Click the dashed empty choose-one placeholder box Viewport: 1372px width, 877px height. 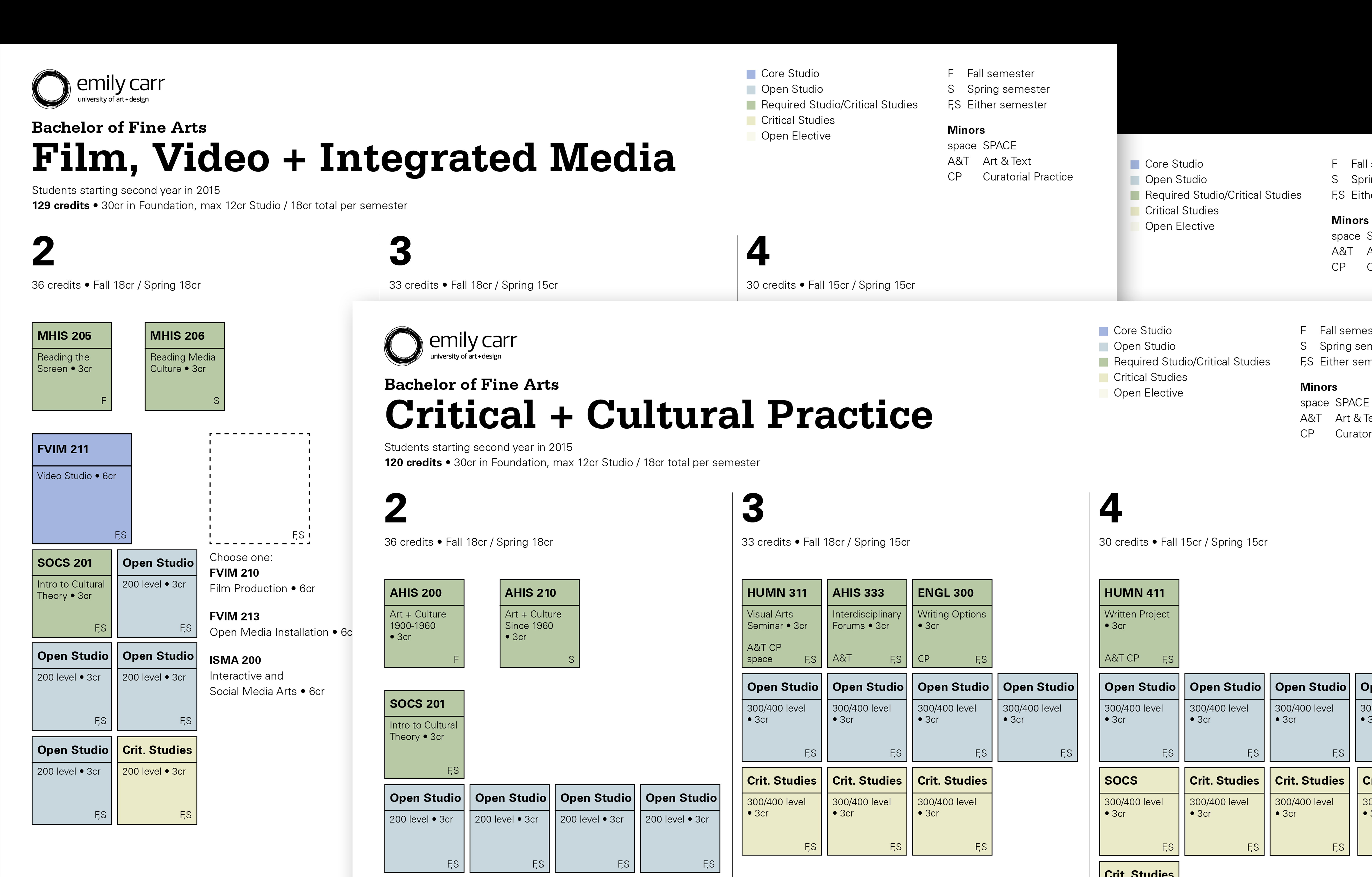pyautogui.click(x=260, y=489)
